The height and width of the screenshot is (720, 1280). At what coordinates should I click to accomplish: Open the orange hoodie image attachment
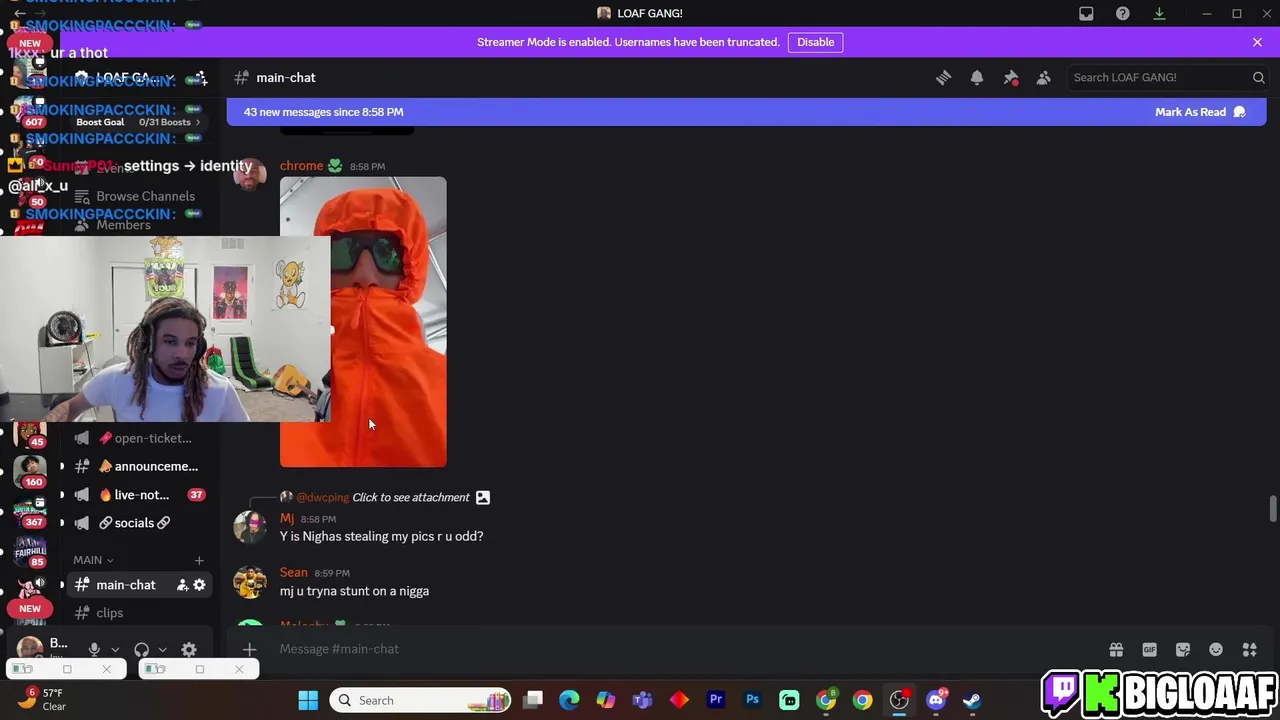click(363, 322)
